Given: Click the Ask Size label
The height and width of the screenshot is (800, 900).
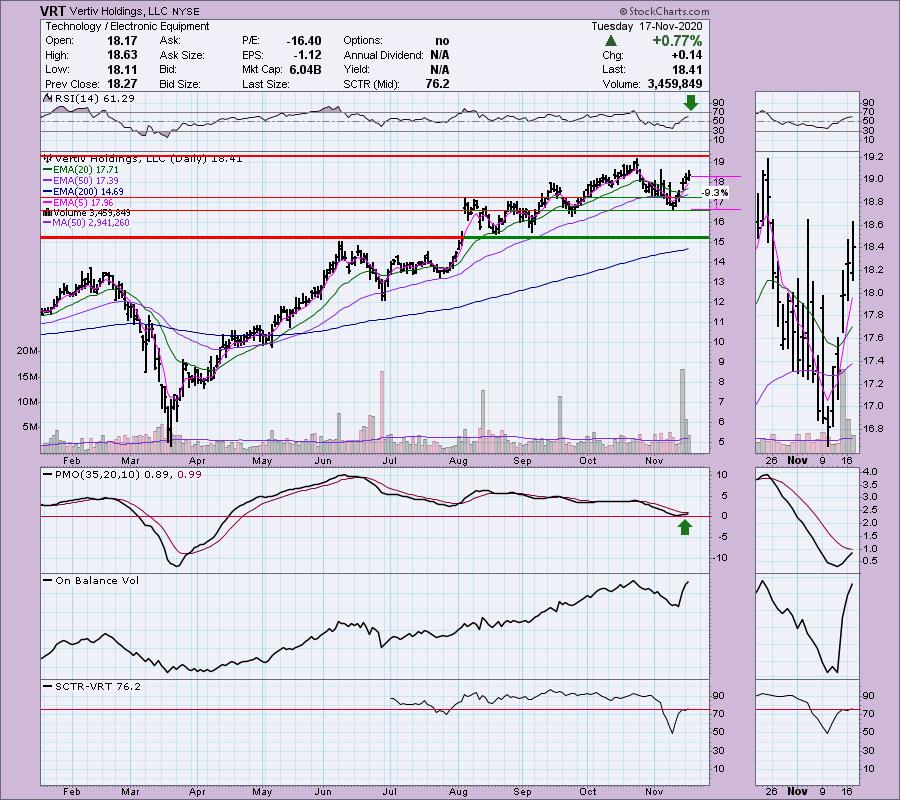Looking at the screenshot, I should pyautogui.click(x=182, y=55).
